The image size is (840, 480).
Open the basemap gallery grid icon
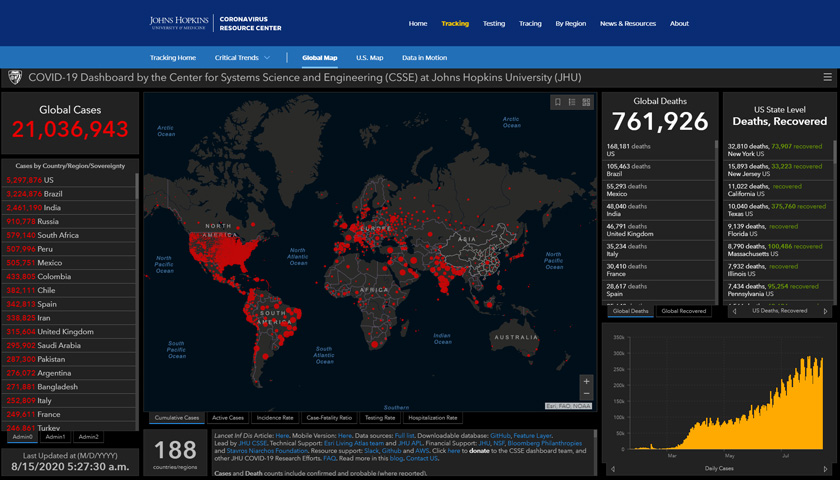tap(586, 102)
